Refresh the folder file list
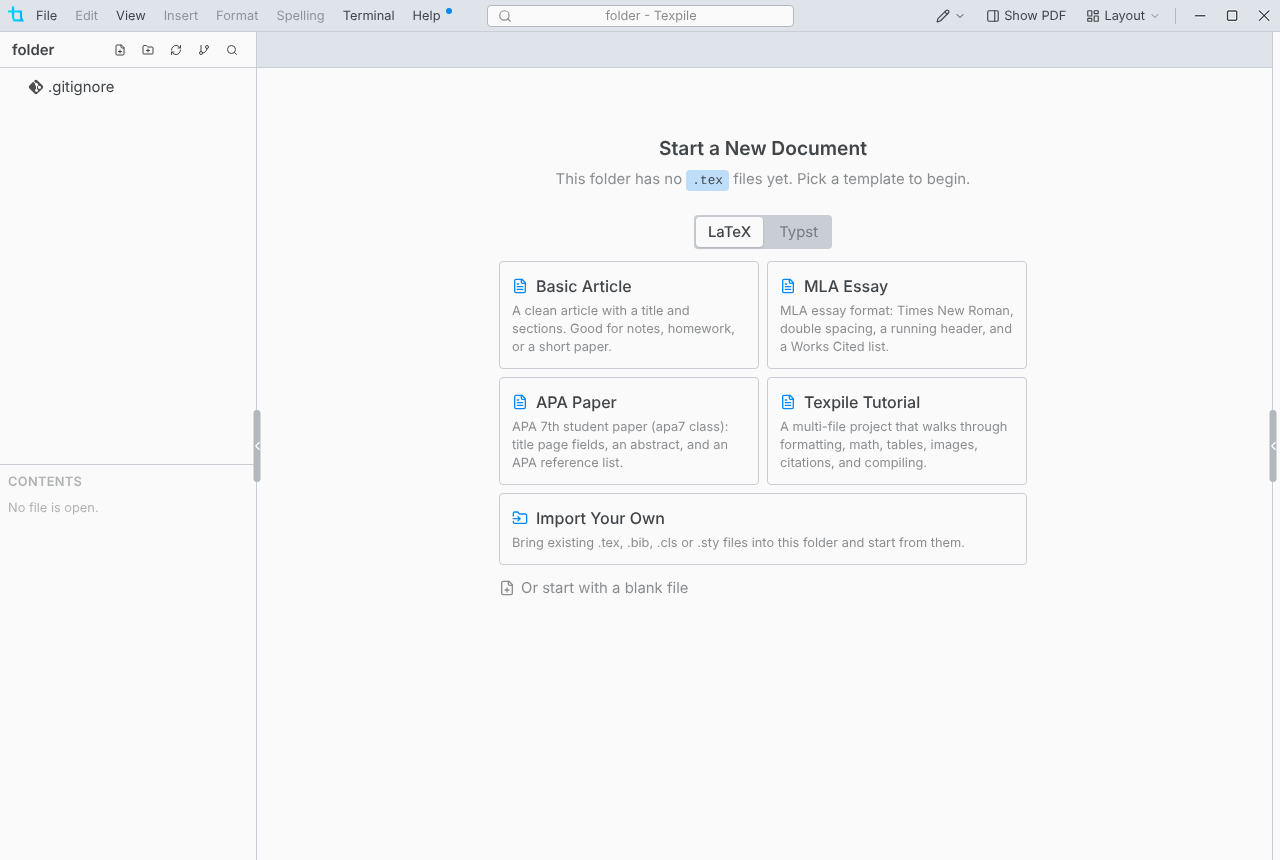 pyautogui.click(x=176, y=50)
